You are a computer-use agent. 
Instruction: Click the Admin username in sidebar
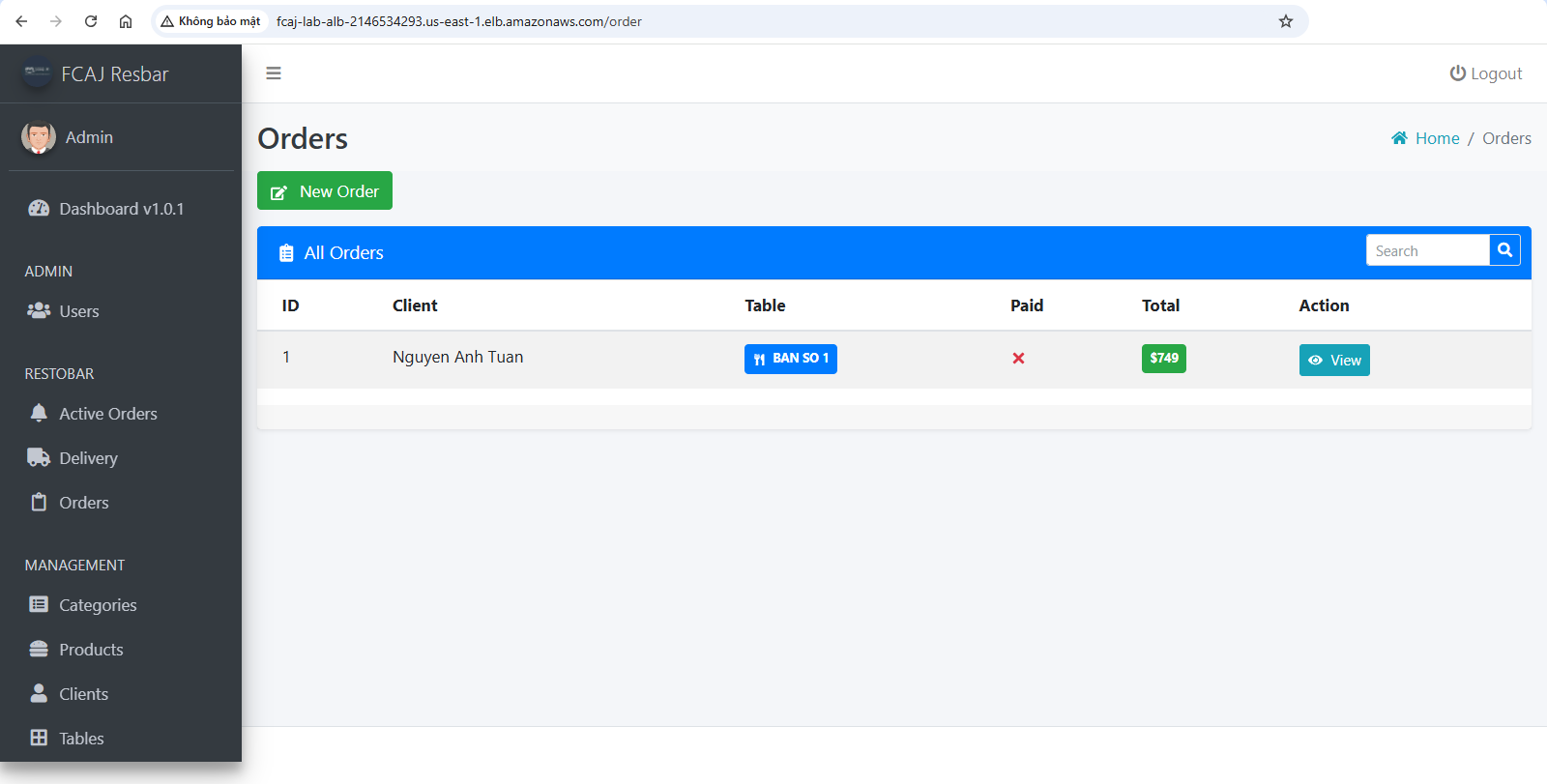[x=89, y=137]
